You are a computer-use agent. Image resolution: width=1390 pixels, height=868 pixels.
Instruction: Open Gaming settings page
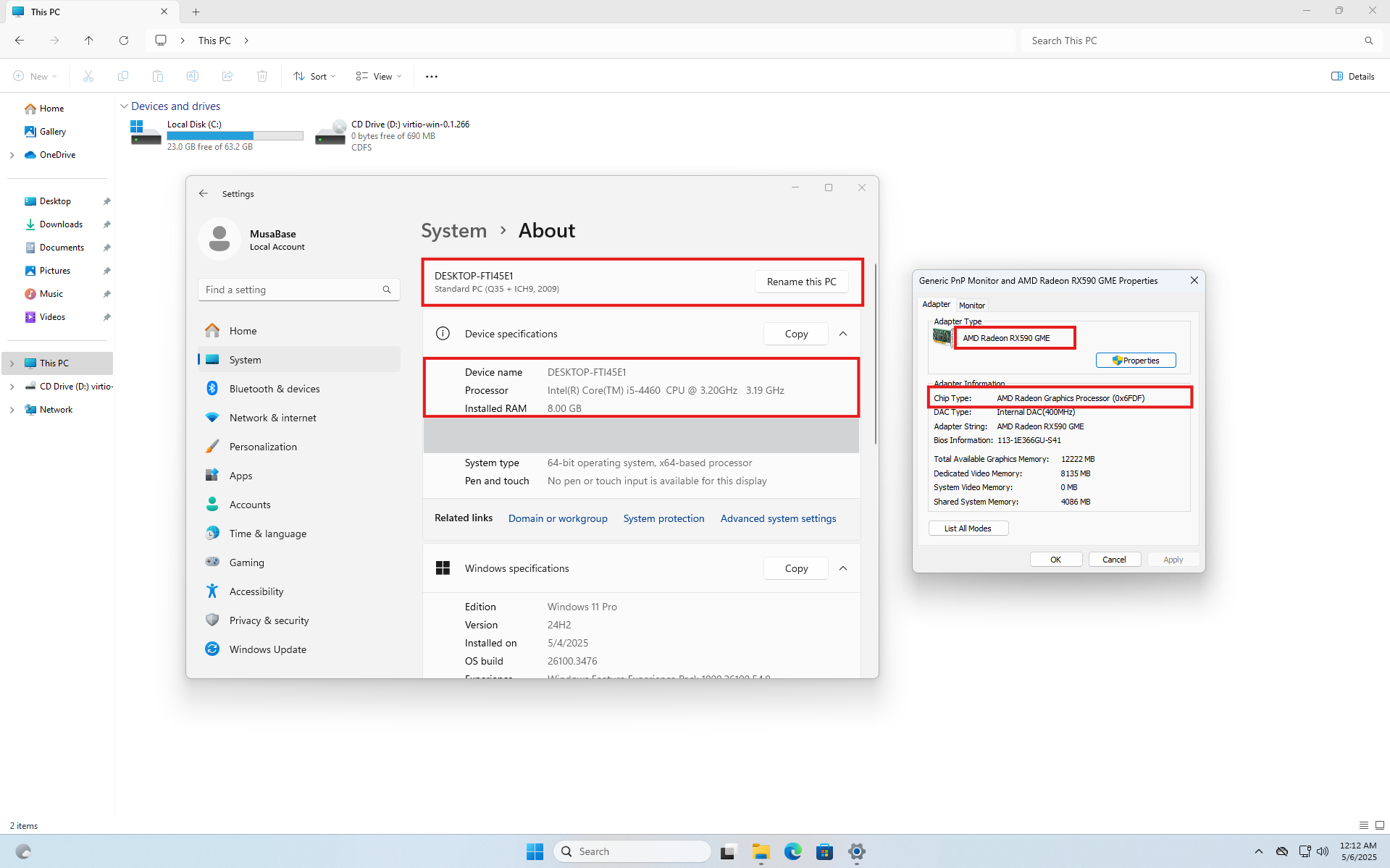coord(299,562)
